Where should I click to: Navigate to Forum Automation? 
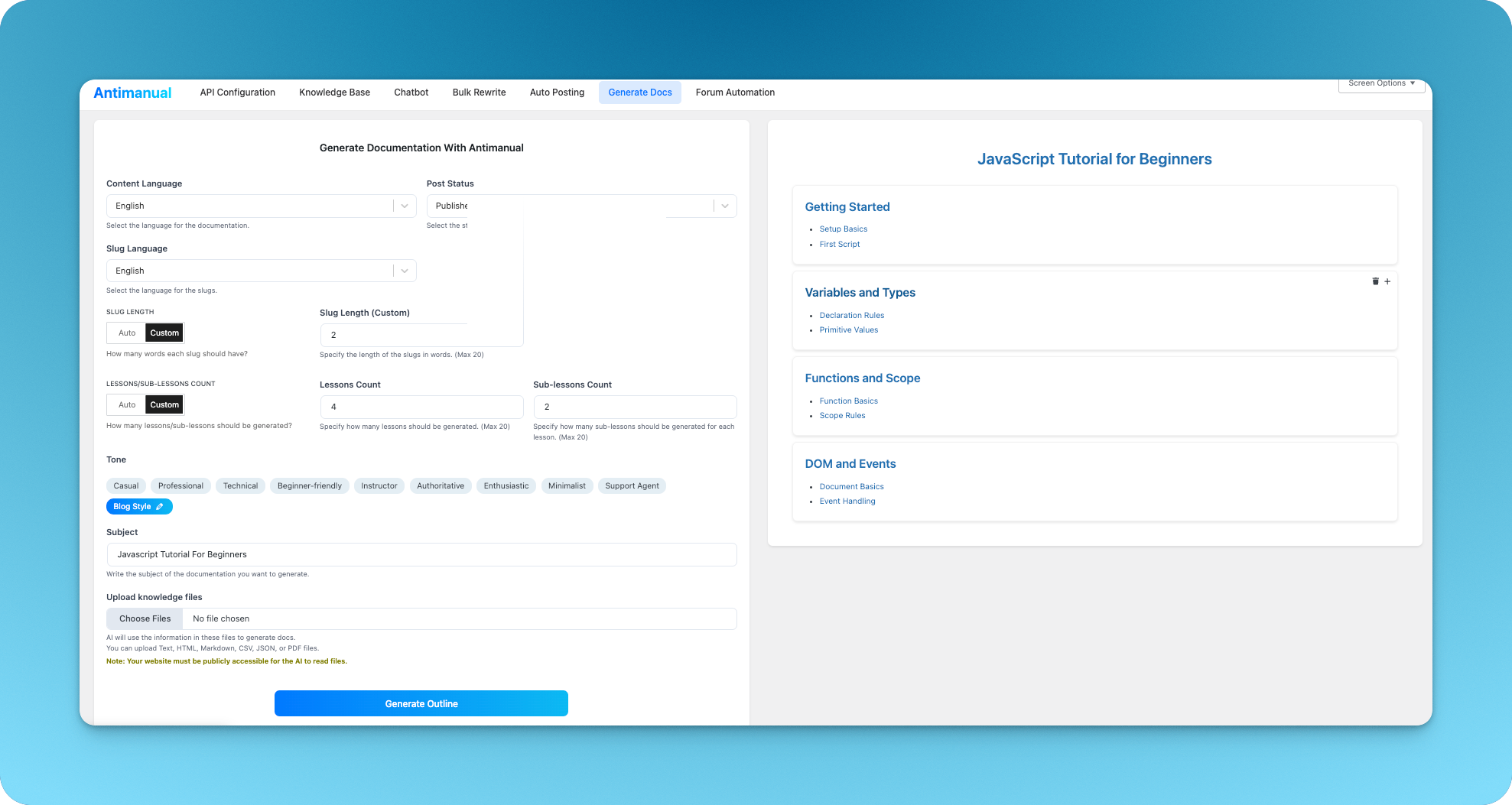click(x=735, y=92)
